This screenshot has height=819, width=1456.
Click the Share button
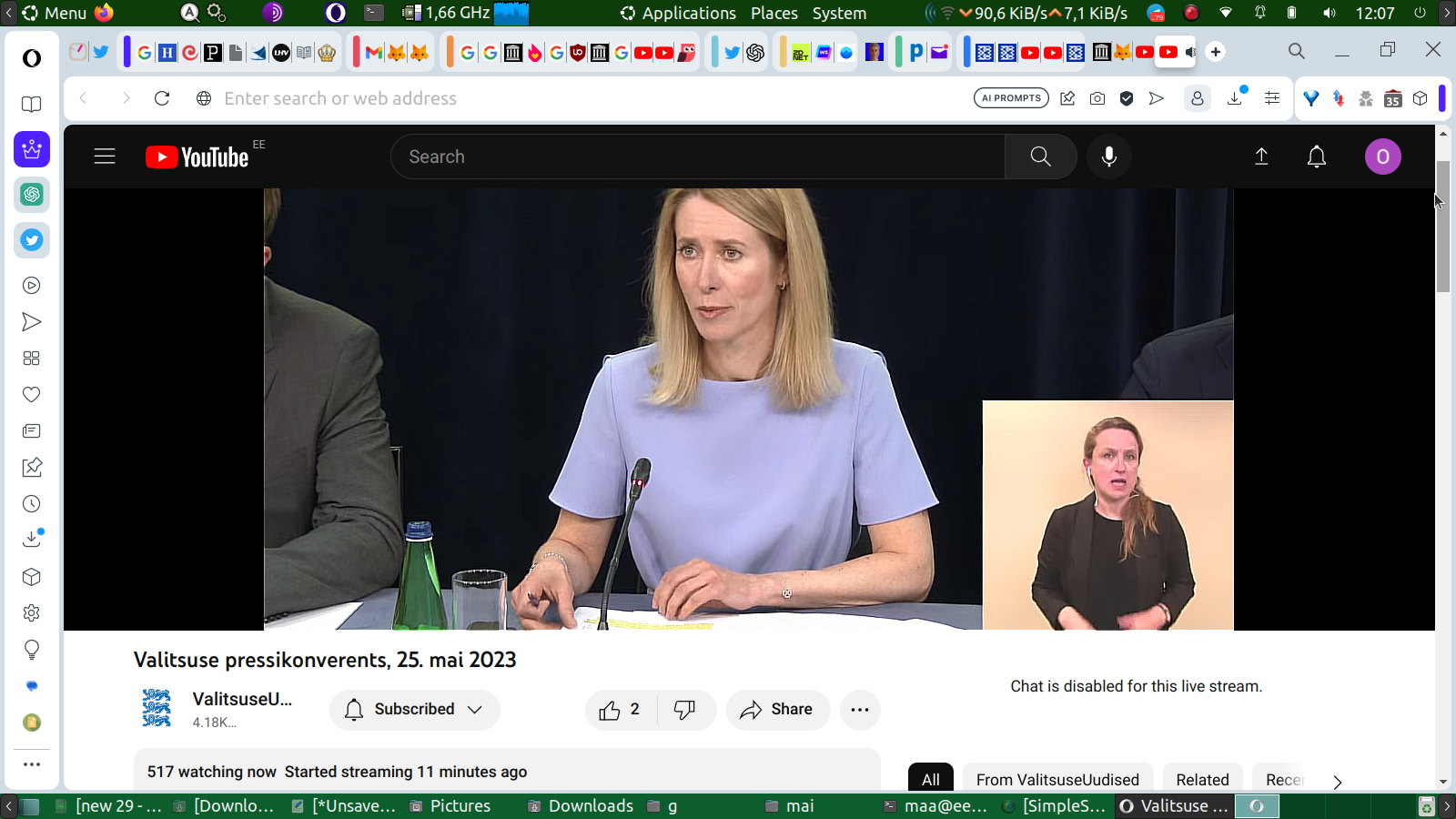(777, 710)
